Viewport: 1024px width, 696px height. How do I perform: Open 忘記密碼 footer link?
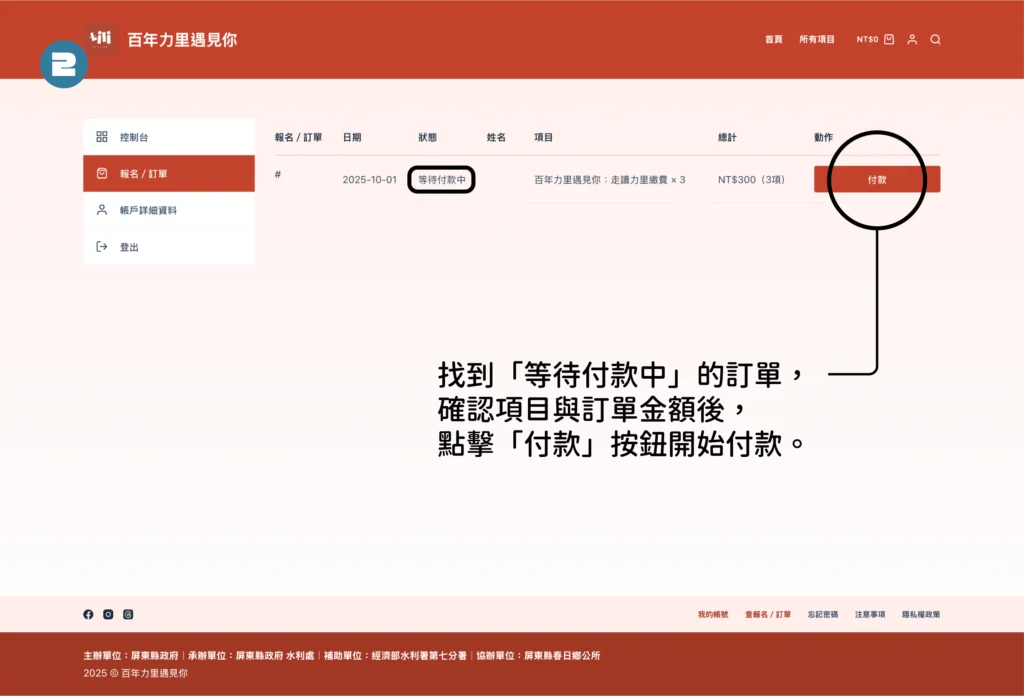click(823, 614)
